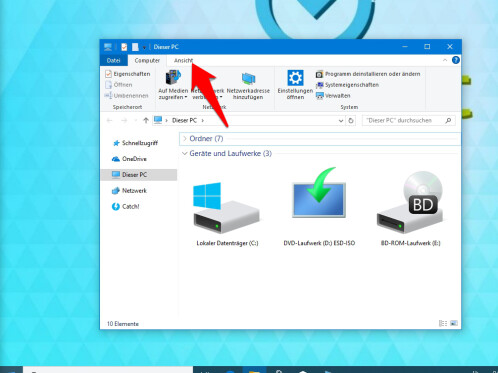498x373 pixels.
Task: Switch to the Computer tab
Action: click(147, 60)
